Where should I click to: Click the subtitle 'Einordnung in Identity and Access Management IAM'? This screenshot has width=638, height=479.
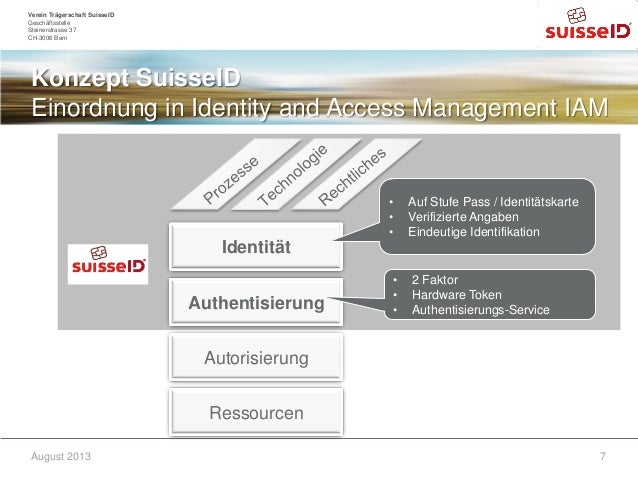point(320,108)
